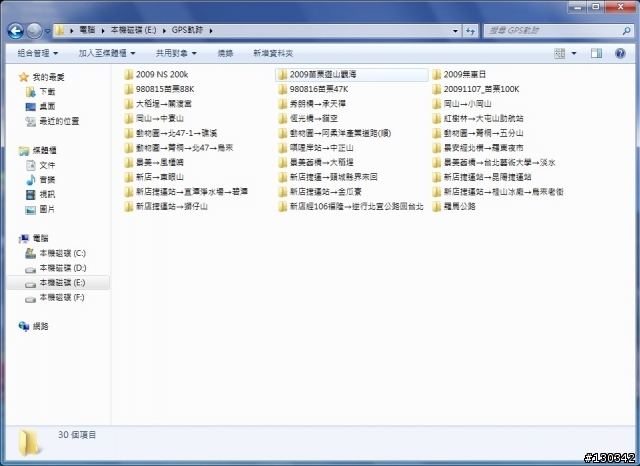Select the 2009無車日 folder
Screen dimensions: 640x466
click(x=459, y=74)
